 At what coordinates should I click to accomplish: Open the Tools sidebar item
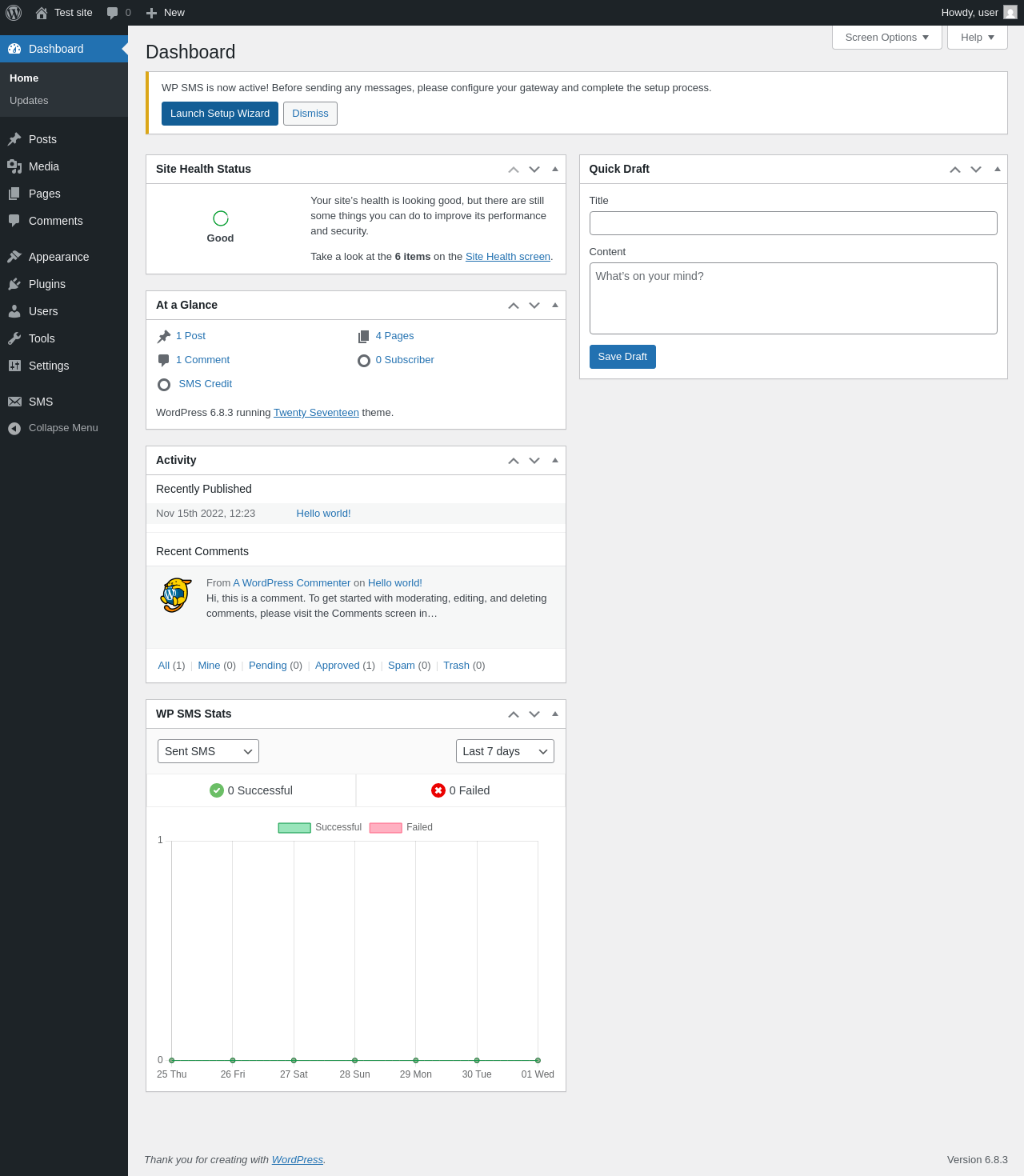tap(42, 338)
